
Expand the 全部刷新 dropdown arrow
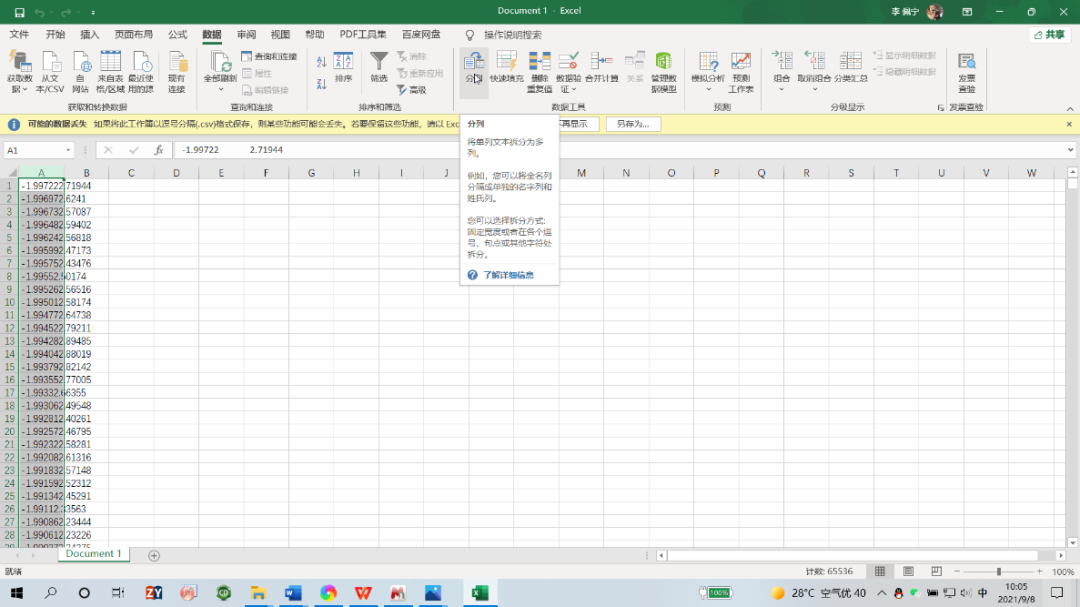(x=220, y=90)
